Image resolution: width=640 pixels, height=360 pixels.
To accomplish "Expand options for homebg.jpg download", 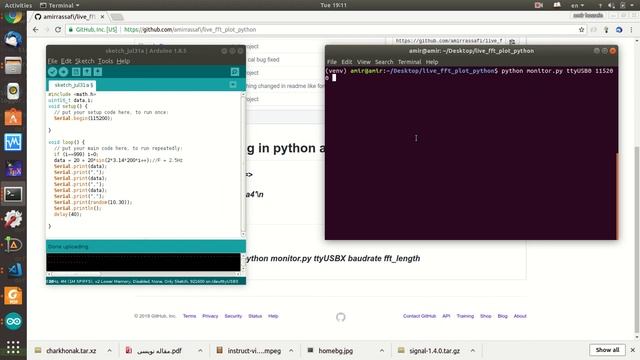I will tap(382, 351).
